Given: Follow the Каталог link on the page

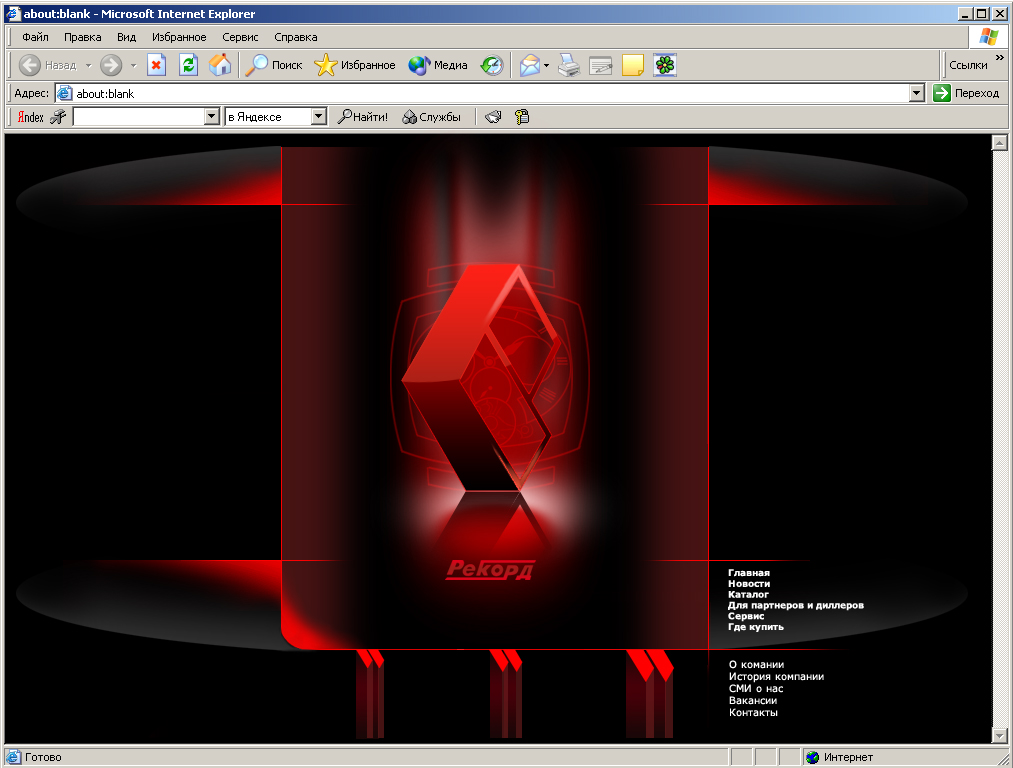Looking at the screenshot, I should (748, 594).
